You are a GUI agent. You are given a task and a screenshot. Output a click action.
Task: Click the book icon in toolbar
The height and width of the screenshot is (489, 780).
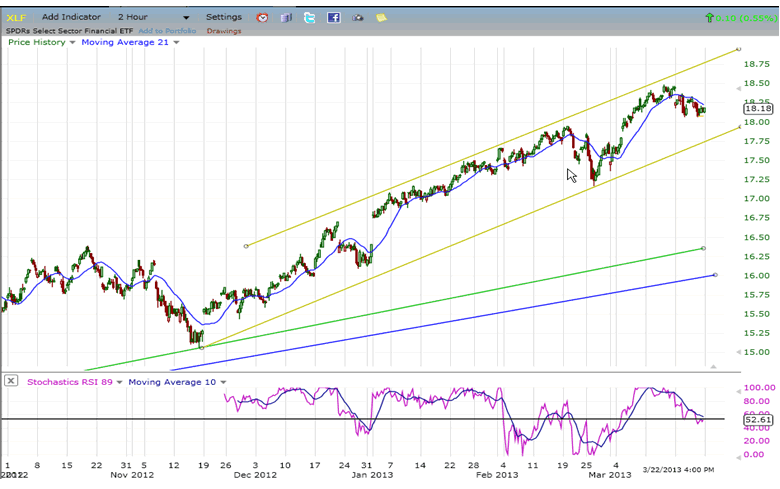[x=286, y=18]
